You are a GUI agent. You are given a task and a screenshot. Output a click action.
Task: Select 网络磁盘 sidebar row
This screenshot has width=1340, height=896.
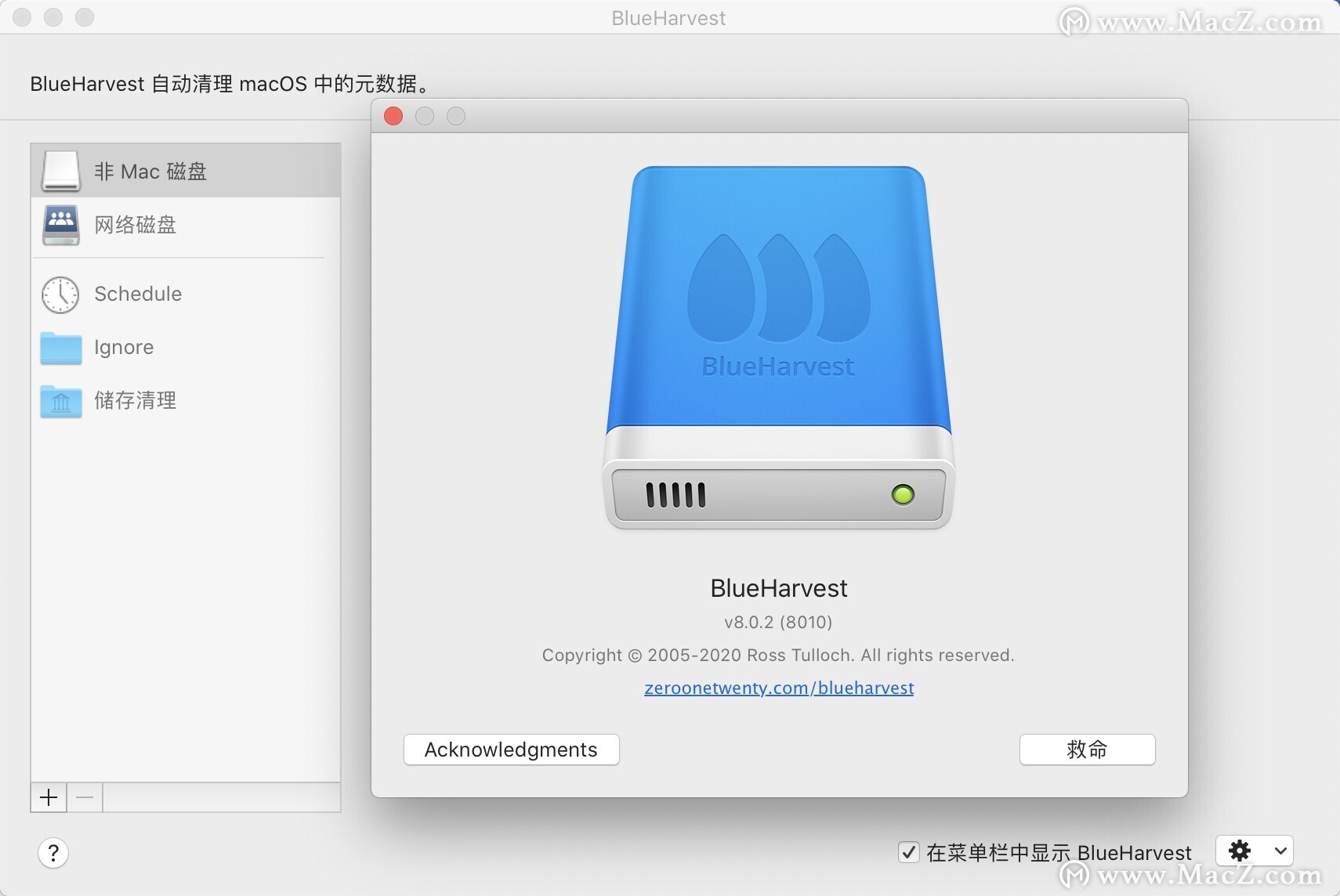pos(186,225)
